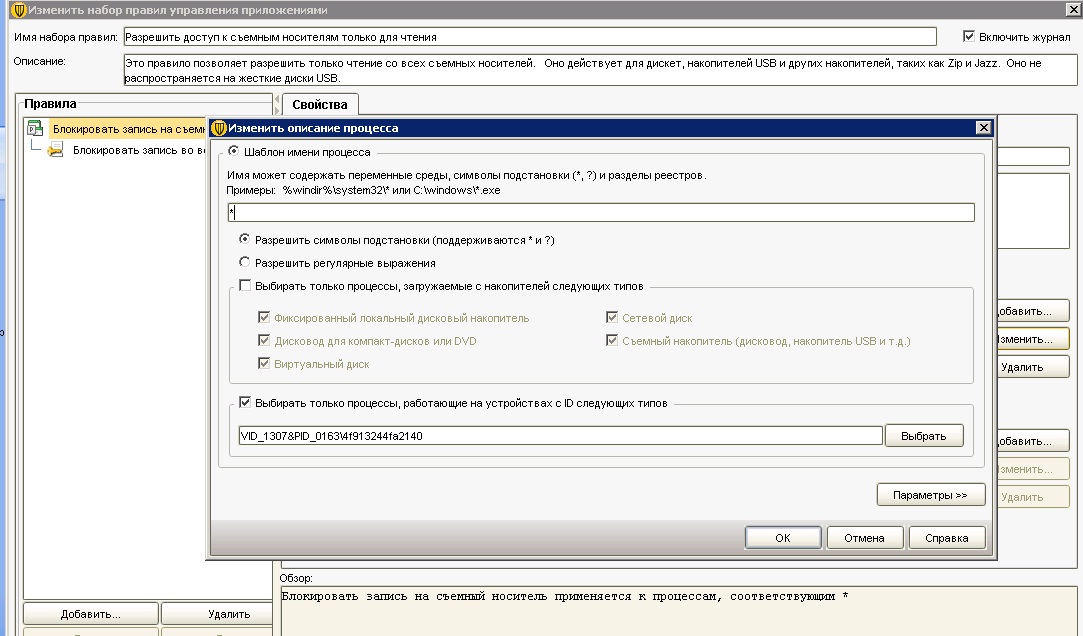Select 'Блокировать запись на съемн' rule row
The image size is (1083, 636).
point(127,129)
